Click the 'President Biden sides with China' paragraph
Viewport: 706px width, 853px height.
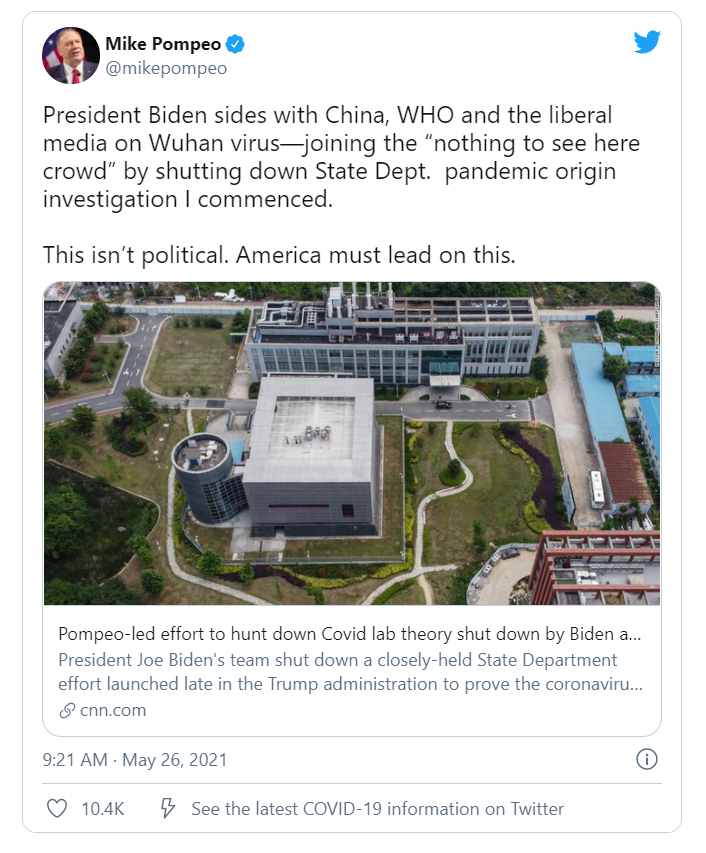340,157
